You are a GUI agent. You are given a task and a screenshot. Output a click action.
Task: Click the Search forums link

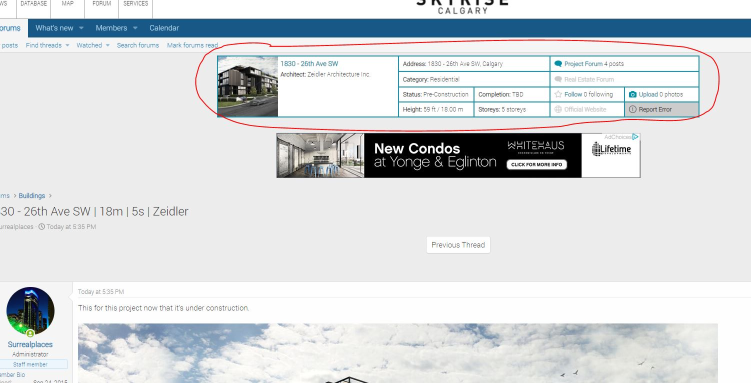138,45
